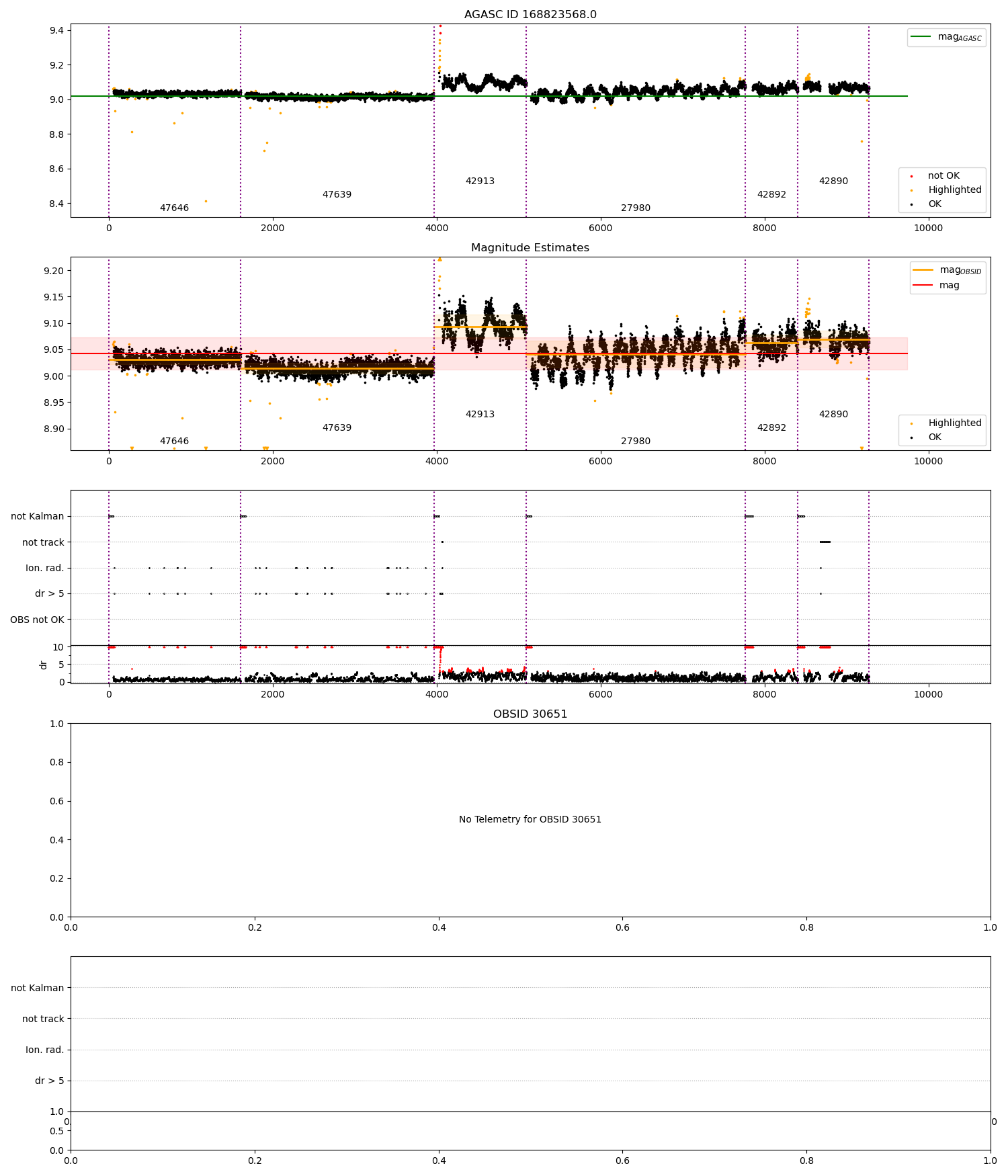
Task: Click OBSID label 47639 in the top plot
Action: (337, 195)
